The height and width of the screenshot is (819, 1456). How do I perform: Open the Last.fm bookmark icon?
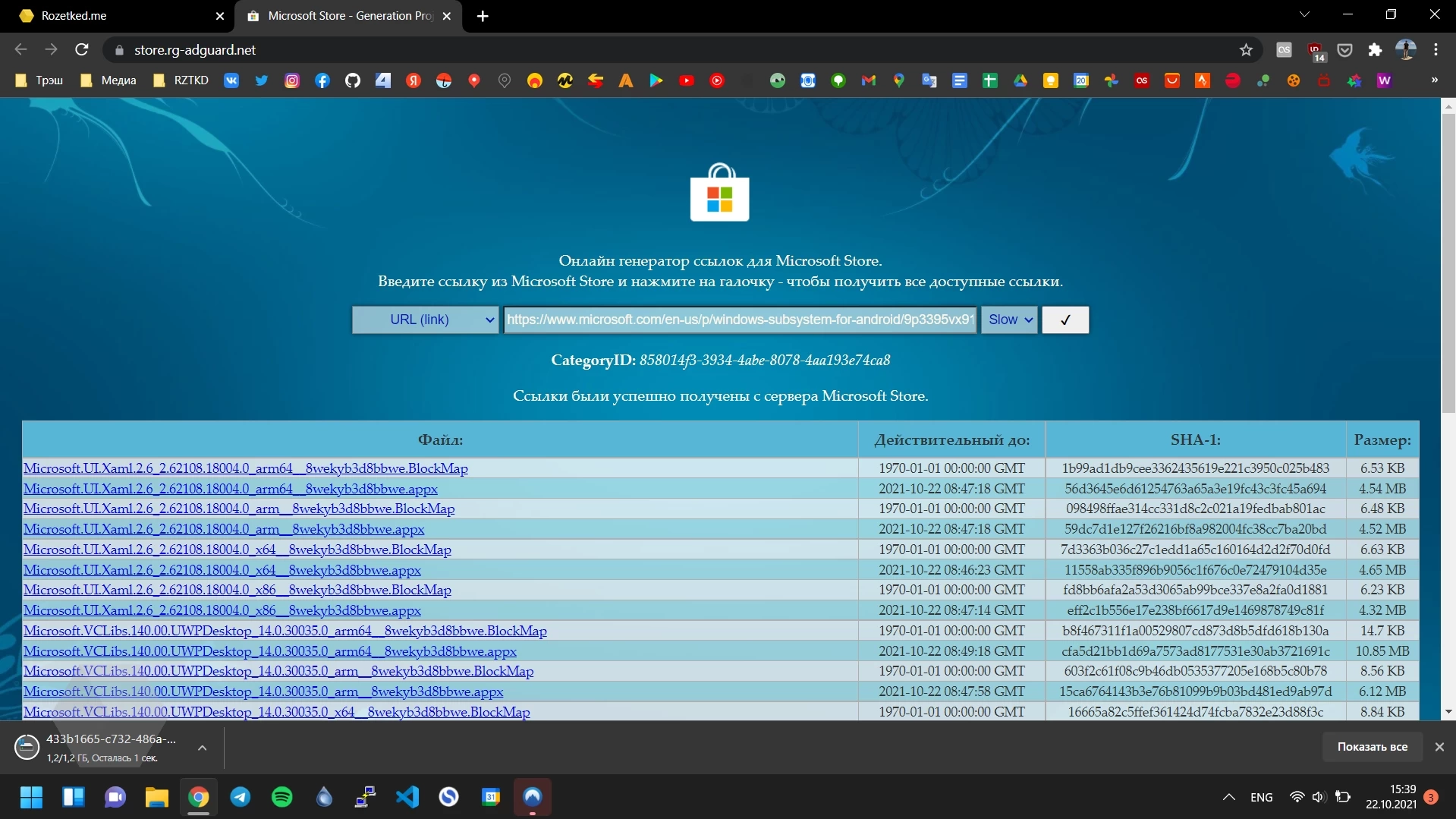point(1142,80)
